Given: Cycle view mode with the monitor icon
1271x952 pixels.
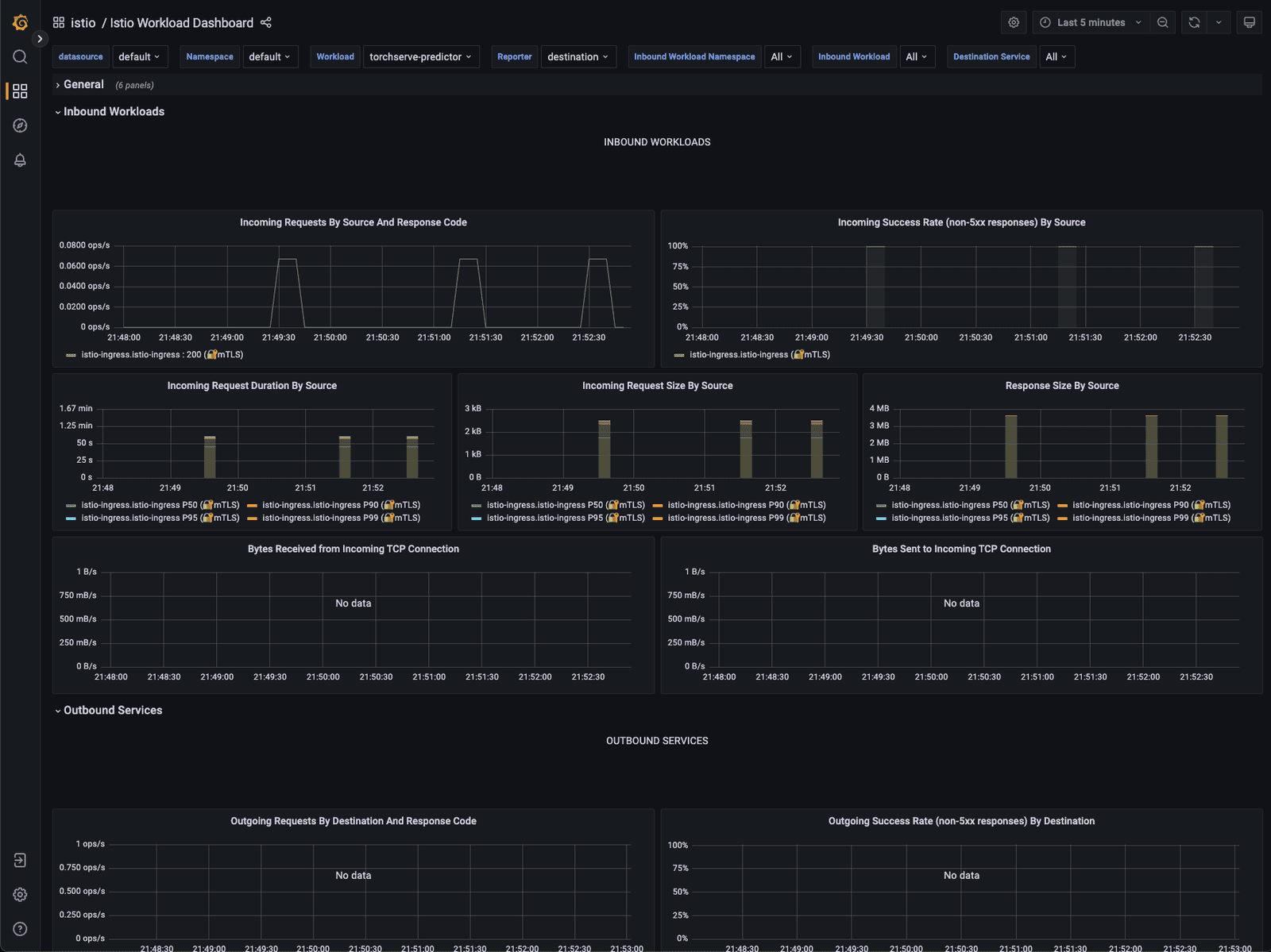Looking at the screenshot, I should [x=1250, y=22].
